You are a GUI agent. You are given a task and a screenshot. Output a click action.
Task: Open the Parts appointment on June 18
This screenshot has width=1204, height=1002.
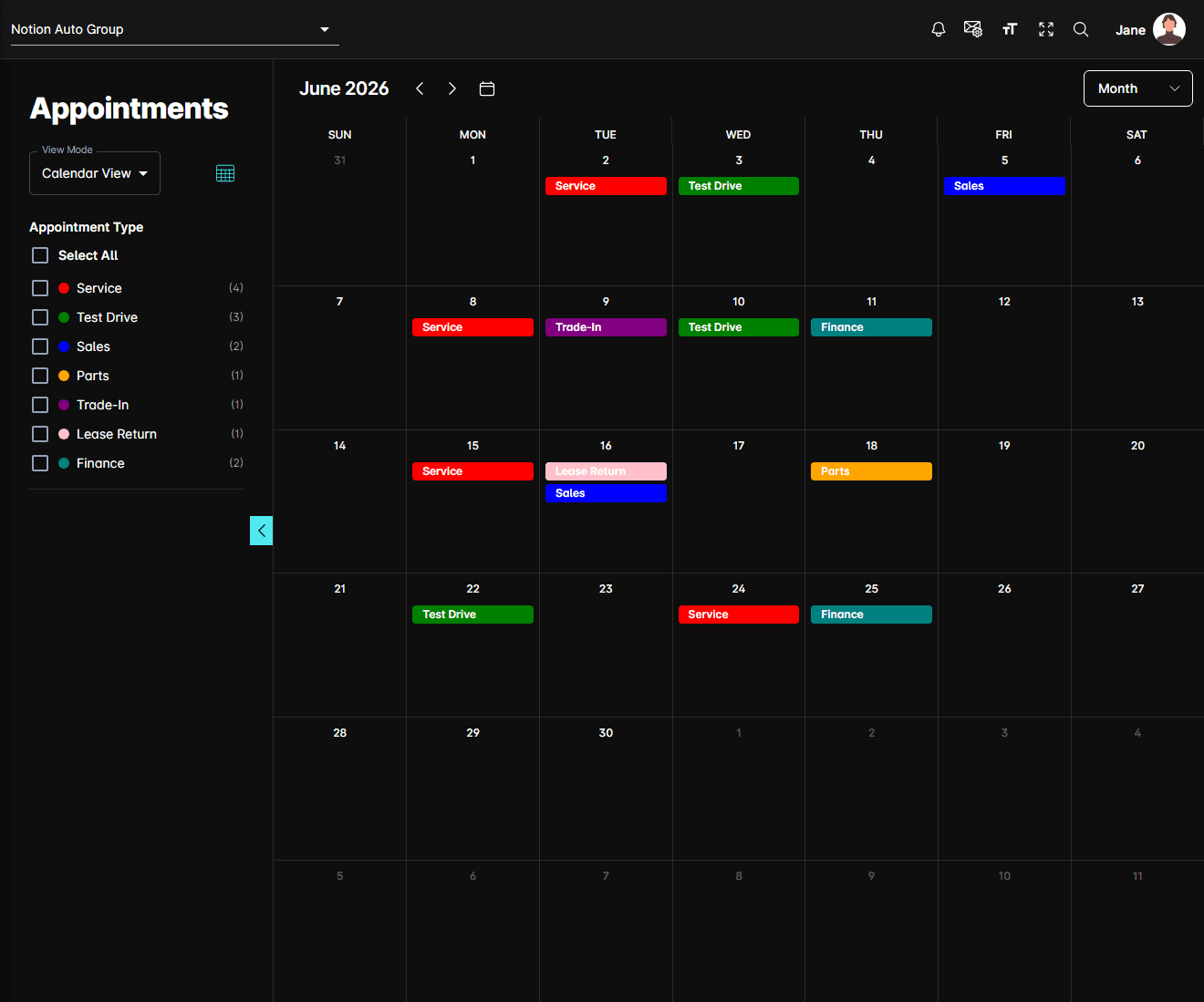[871, 471]
